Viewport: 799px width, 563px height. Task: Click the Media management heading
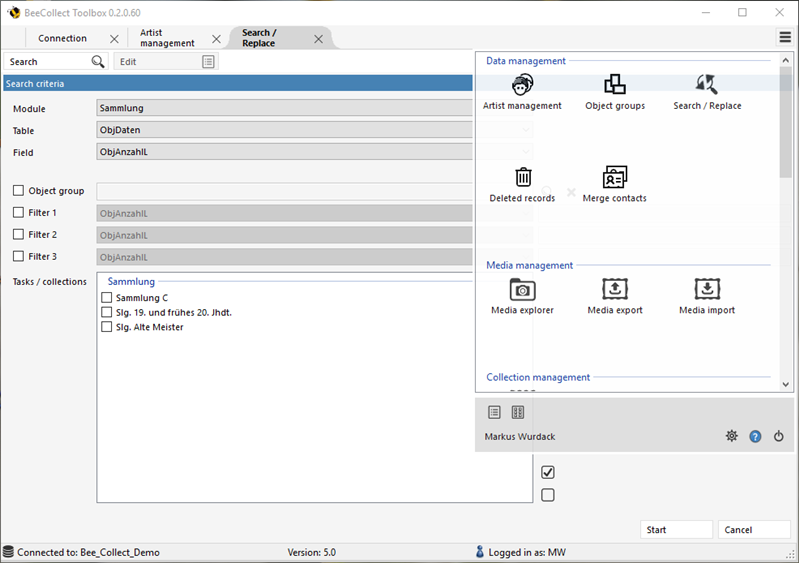pos(529,265)
